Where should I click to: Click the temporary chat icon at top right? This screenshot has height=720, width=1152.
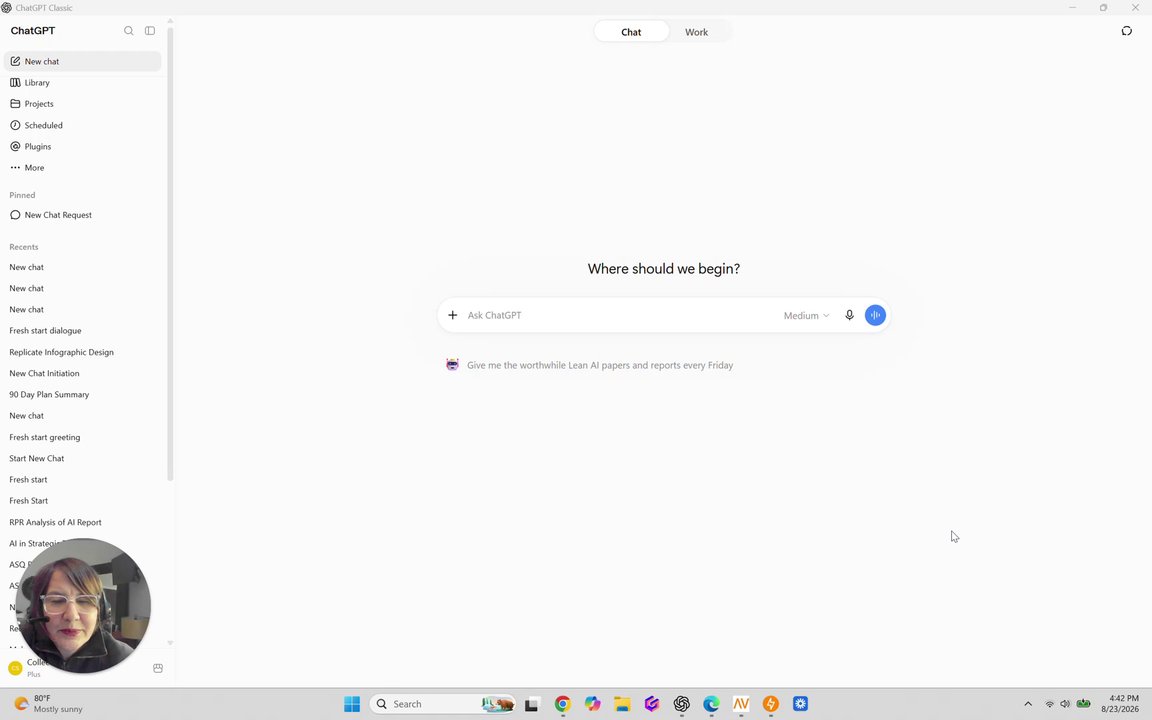click(1126, 31)
